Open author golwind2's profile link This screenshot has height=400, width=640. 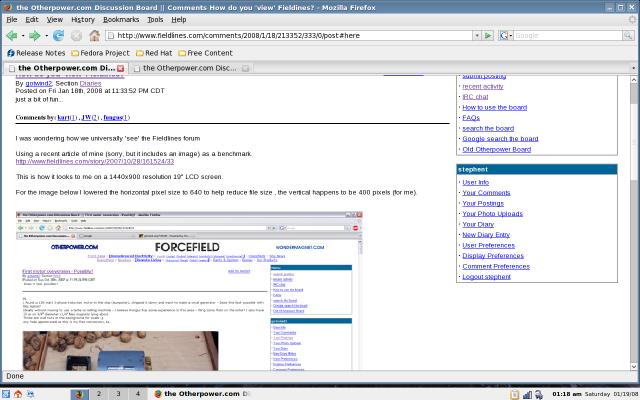pos(39,83)
